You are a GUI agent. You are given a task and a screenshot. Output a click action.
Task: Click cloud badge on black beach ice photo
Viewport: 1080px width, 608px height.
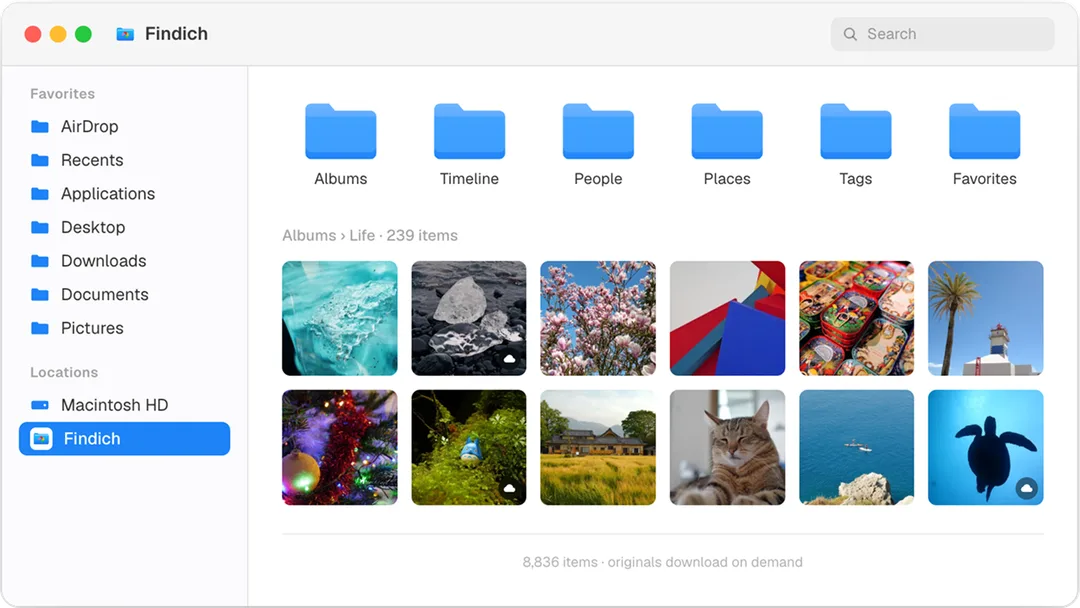[510, 359]
